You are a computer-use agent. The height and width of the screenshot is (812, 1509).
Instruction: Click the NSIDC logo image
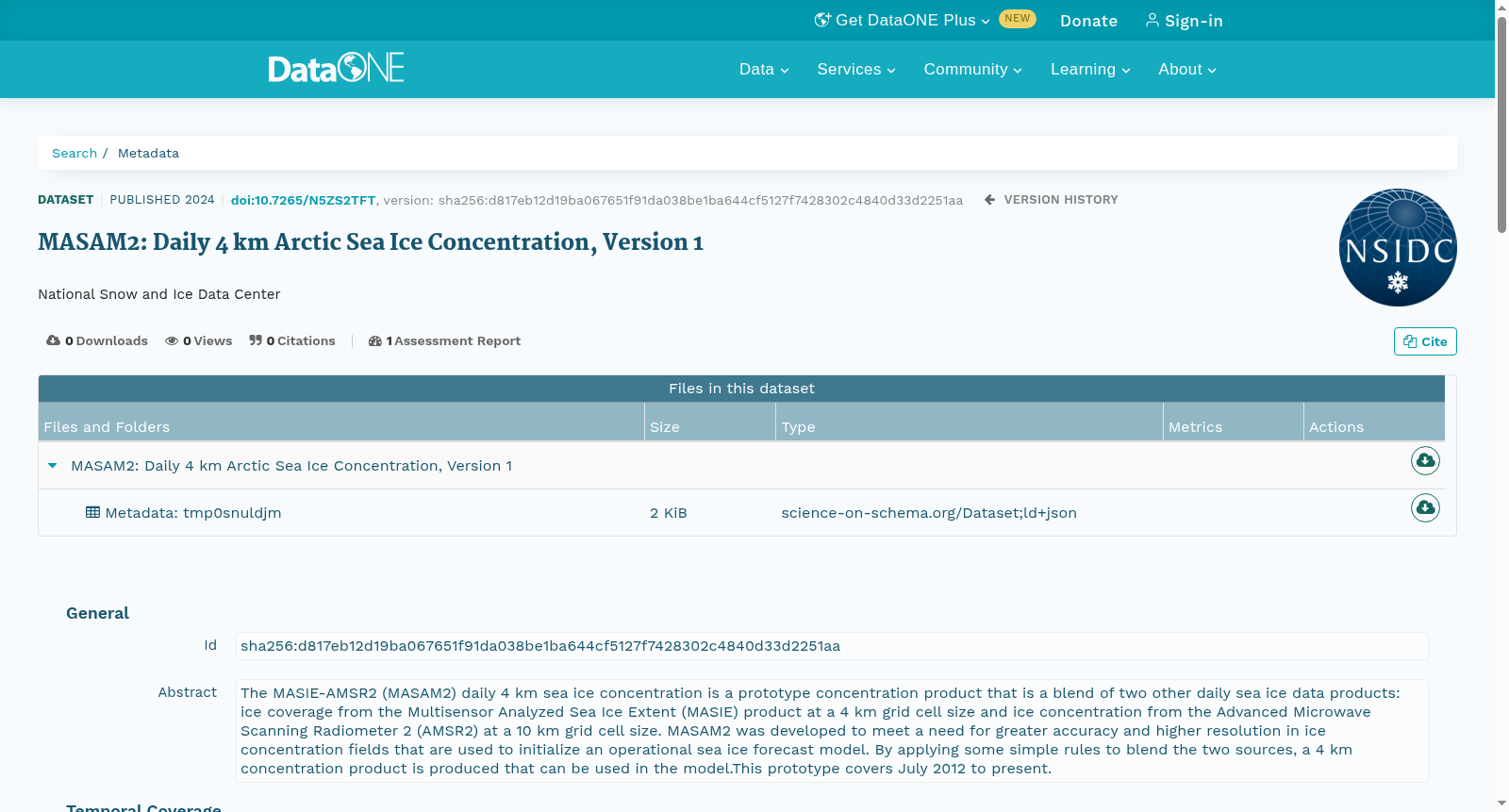pyautogui.click(x=1398, y=247)
